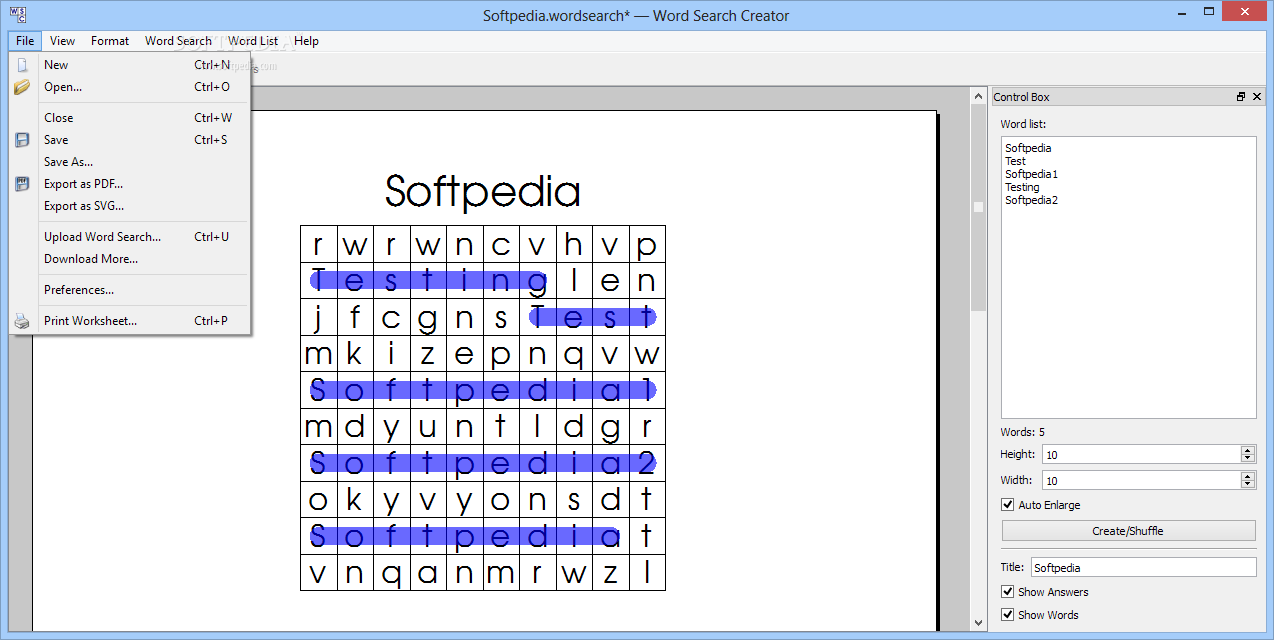The width and height of the screenshot is (1274, 640).
Task: Select 'Softpedia' in the word list
Action: click(1028, 148)
